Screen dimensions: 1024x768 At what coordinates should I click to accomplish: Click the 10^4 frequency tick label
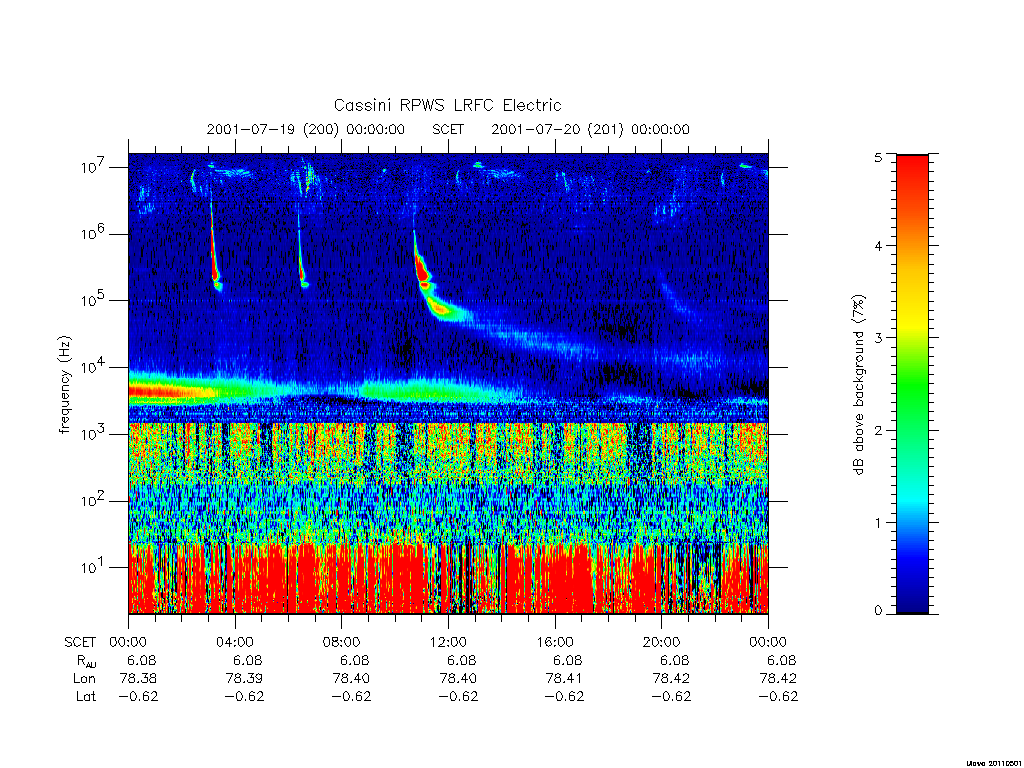[94, 367]
